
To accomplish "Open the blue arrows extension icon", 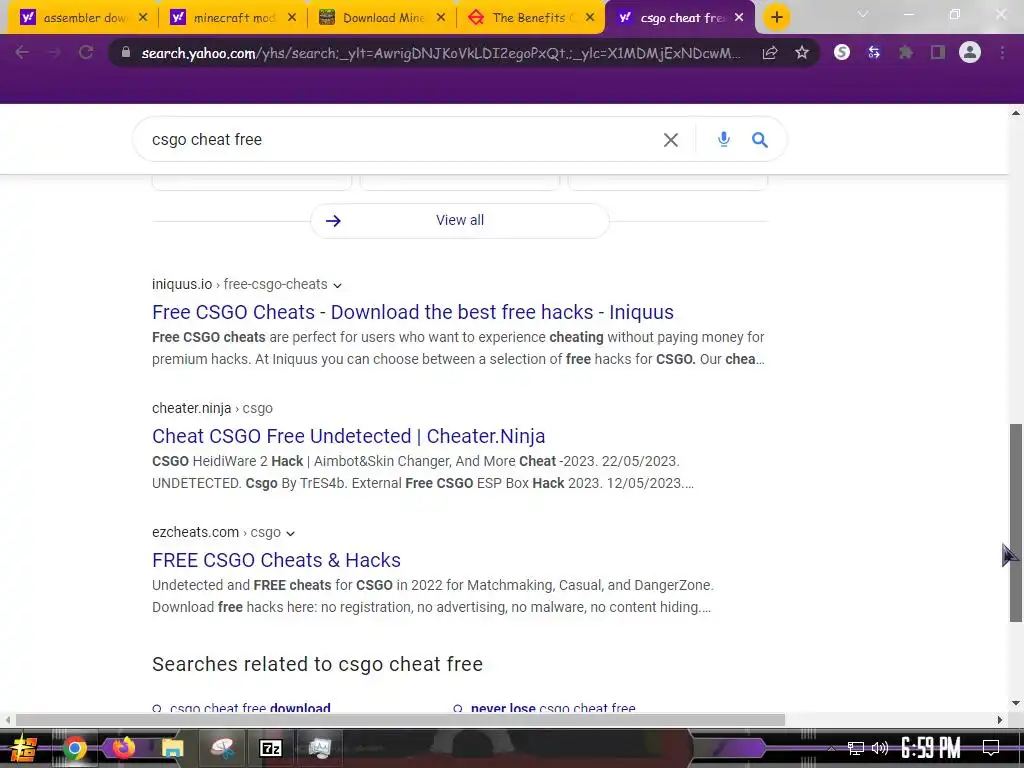I will click(874, 52).
